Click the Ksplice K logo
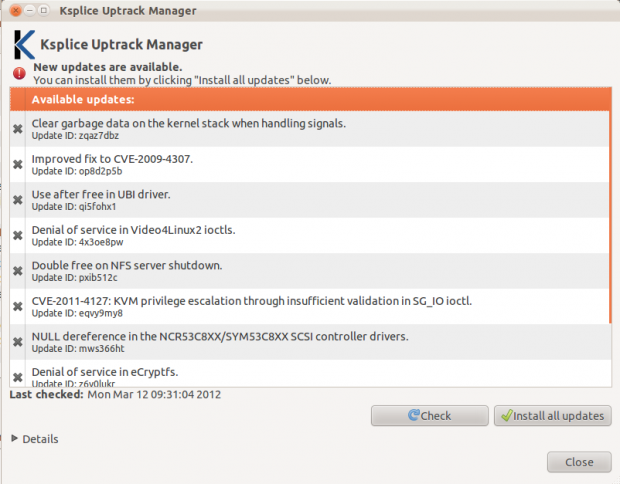The width and height of the screenshot is (620, 484). (x=24, y=44)
